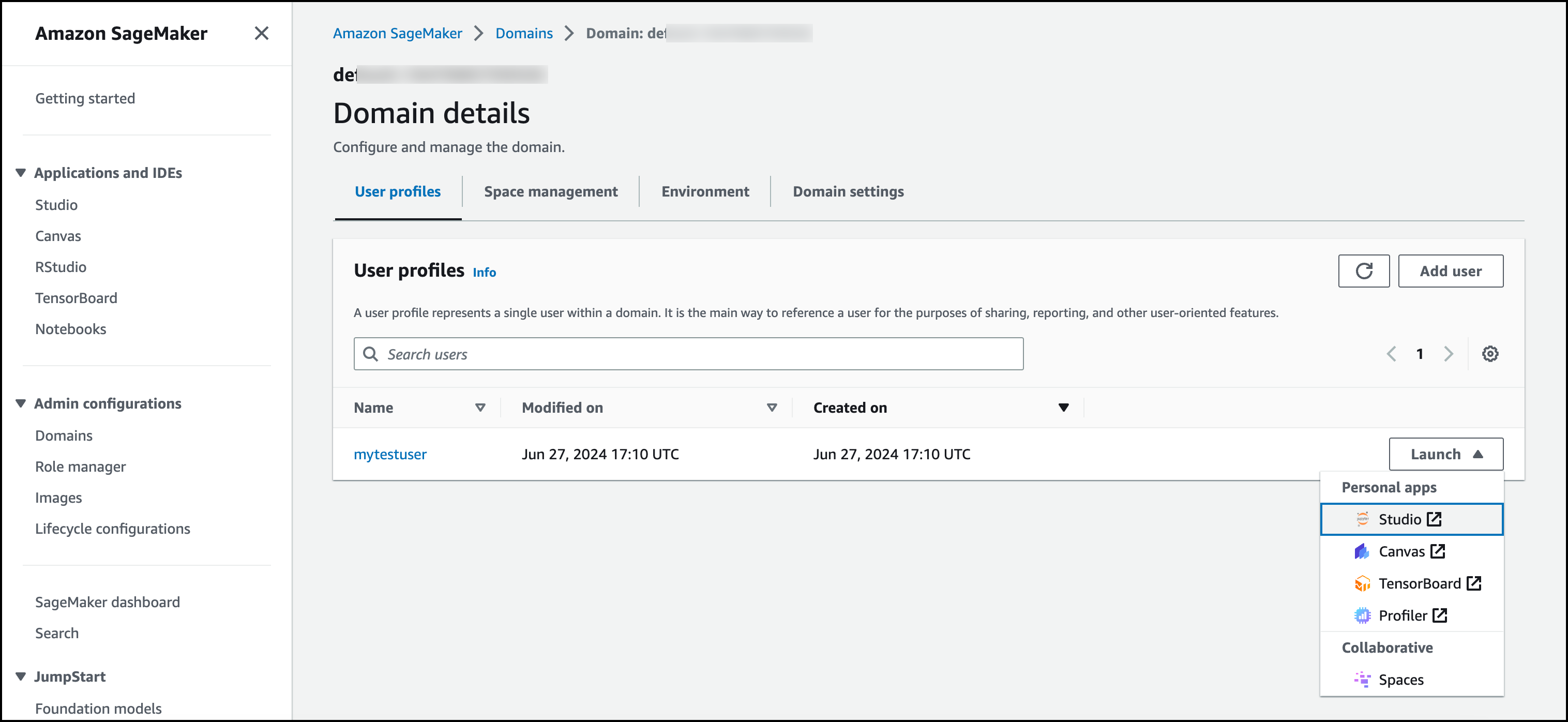The height and width of the screenshot is (722, 1568).
Task: Click the Search users input field
Action: pyautogui.click(x=688, y=354)
